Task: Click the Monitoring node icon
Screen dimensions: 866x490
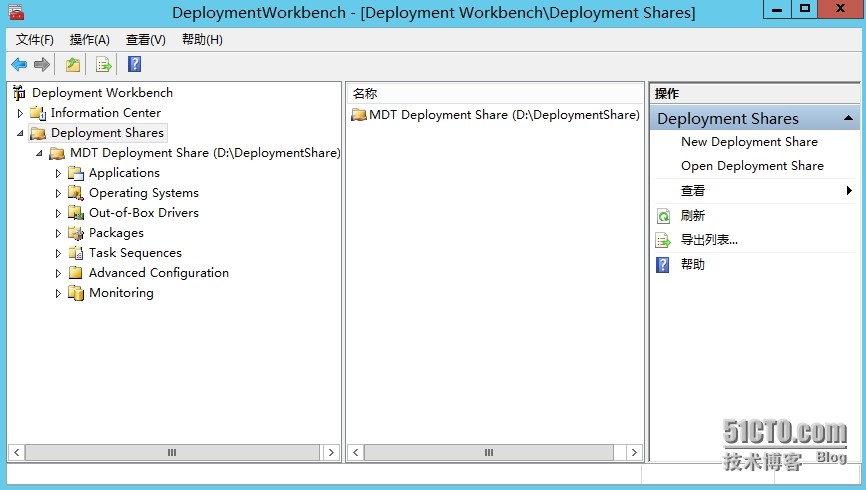Action: [76, 293]
